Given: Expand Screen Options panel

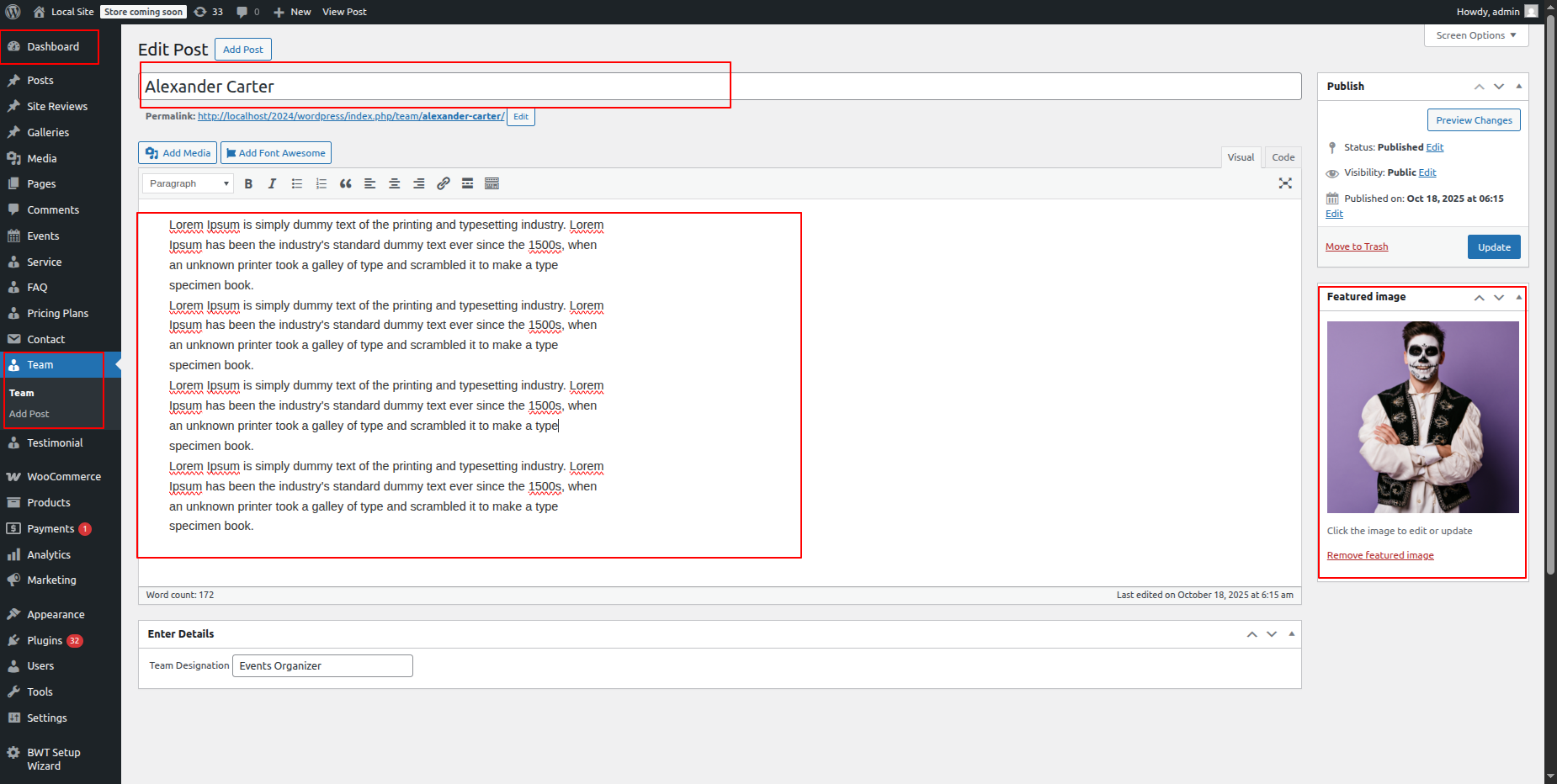Looking at the screenshot, I should 1475,35.
